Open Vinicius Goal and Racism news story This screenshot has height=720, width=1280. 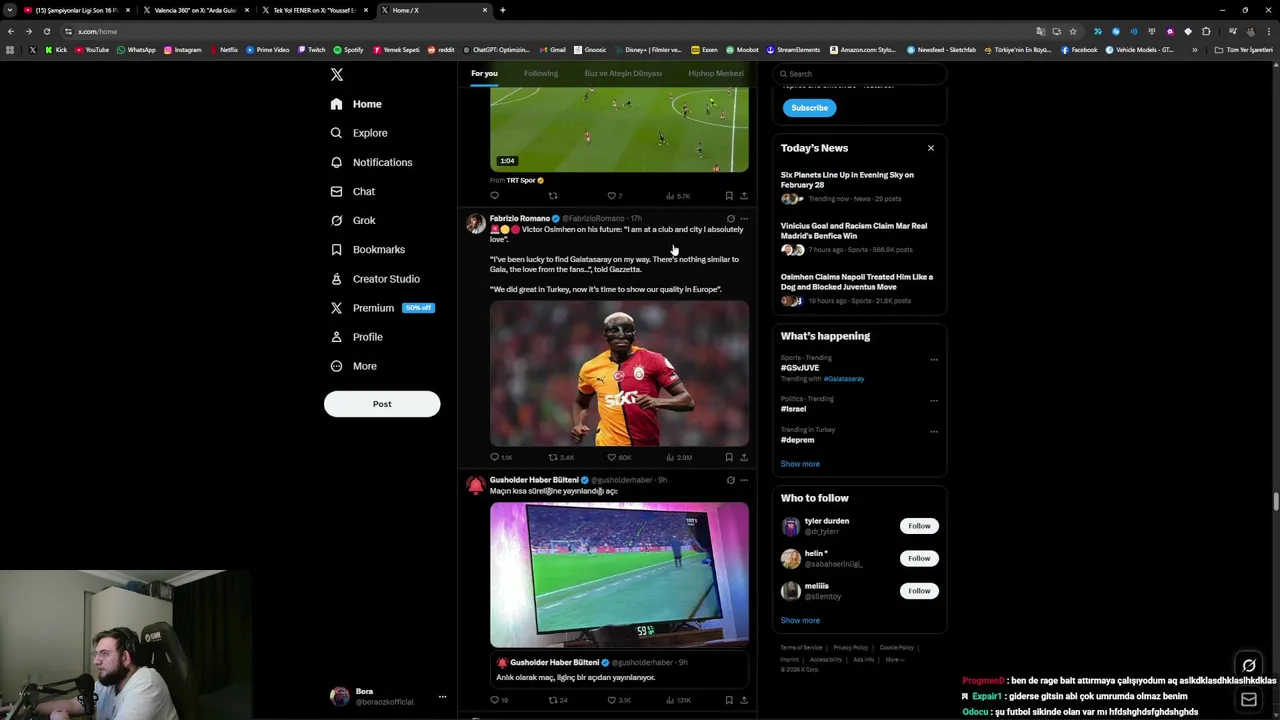pyautogui.click(x=858, y=238)
